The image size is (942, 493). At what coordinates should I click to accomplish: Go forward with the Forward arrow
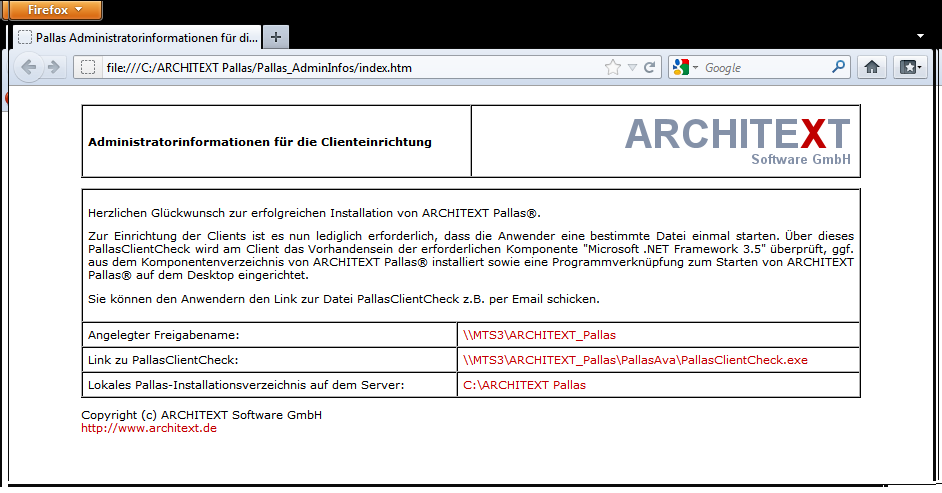coord(54,67)
